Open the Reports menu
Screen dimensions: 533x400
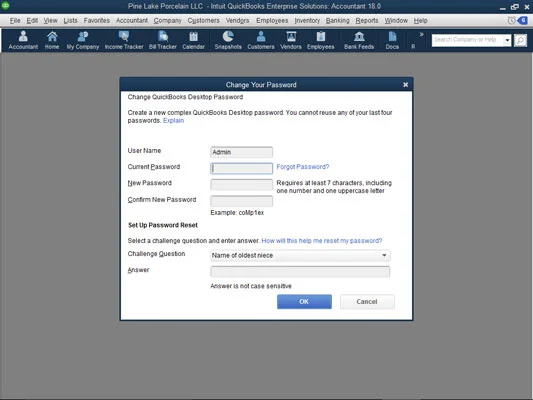point(367,21)
